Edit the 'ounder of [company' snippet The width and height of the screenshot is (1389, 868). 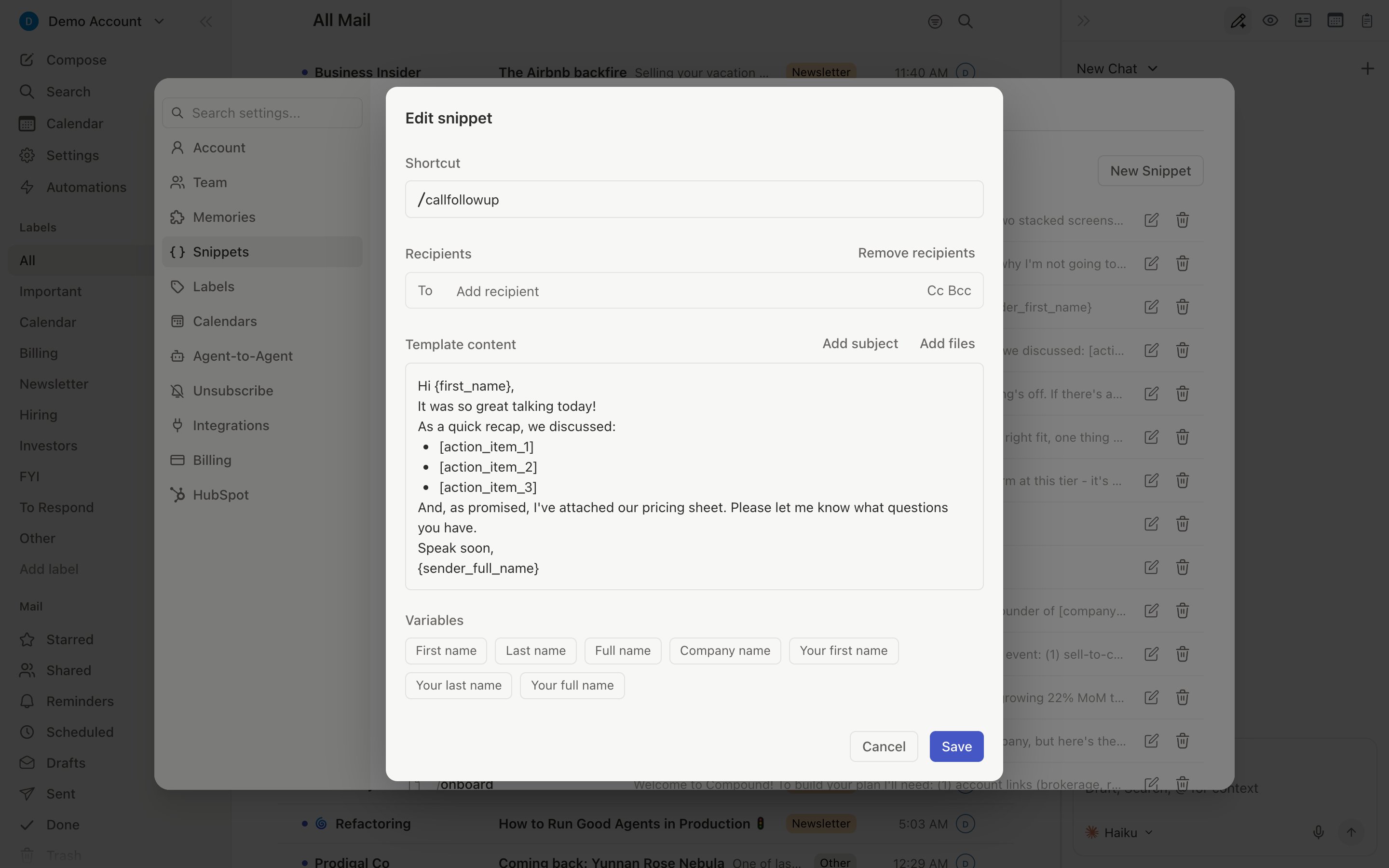click(1151, 611)
